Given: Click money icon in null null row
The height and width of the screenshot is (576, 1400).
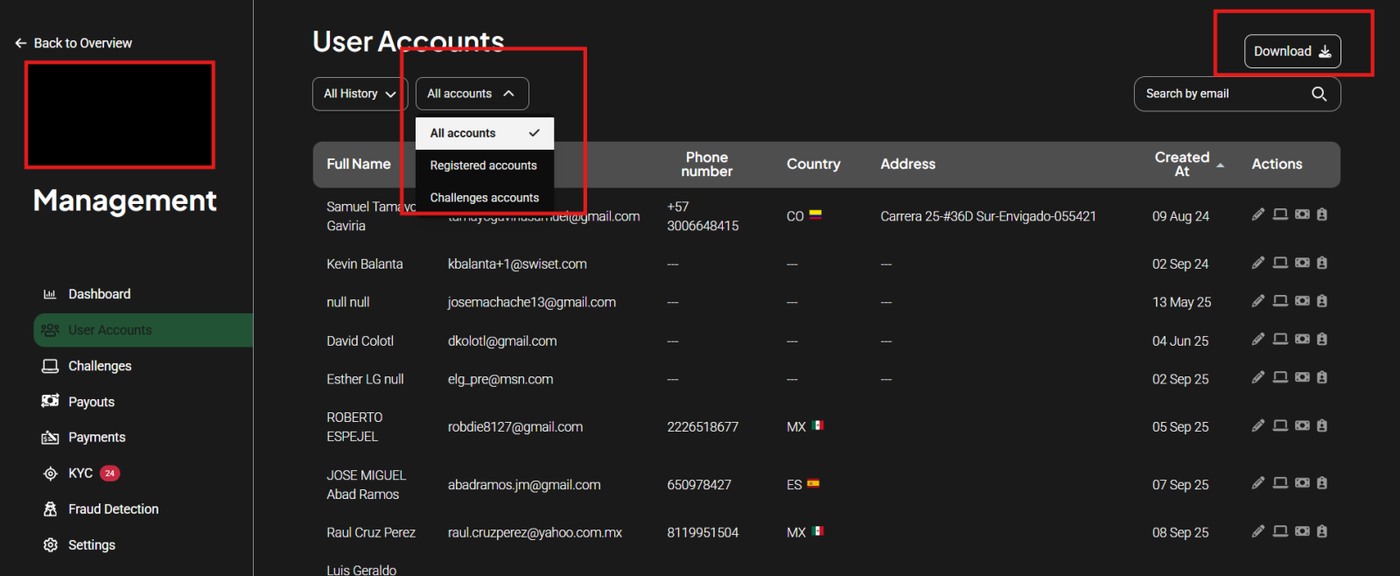Looking at the screenshot, I should coord(1301,301).
